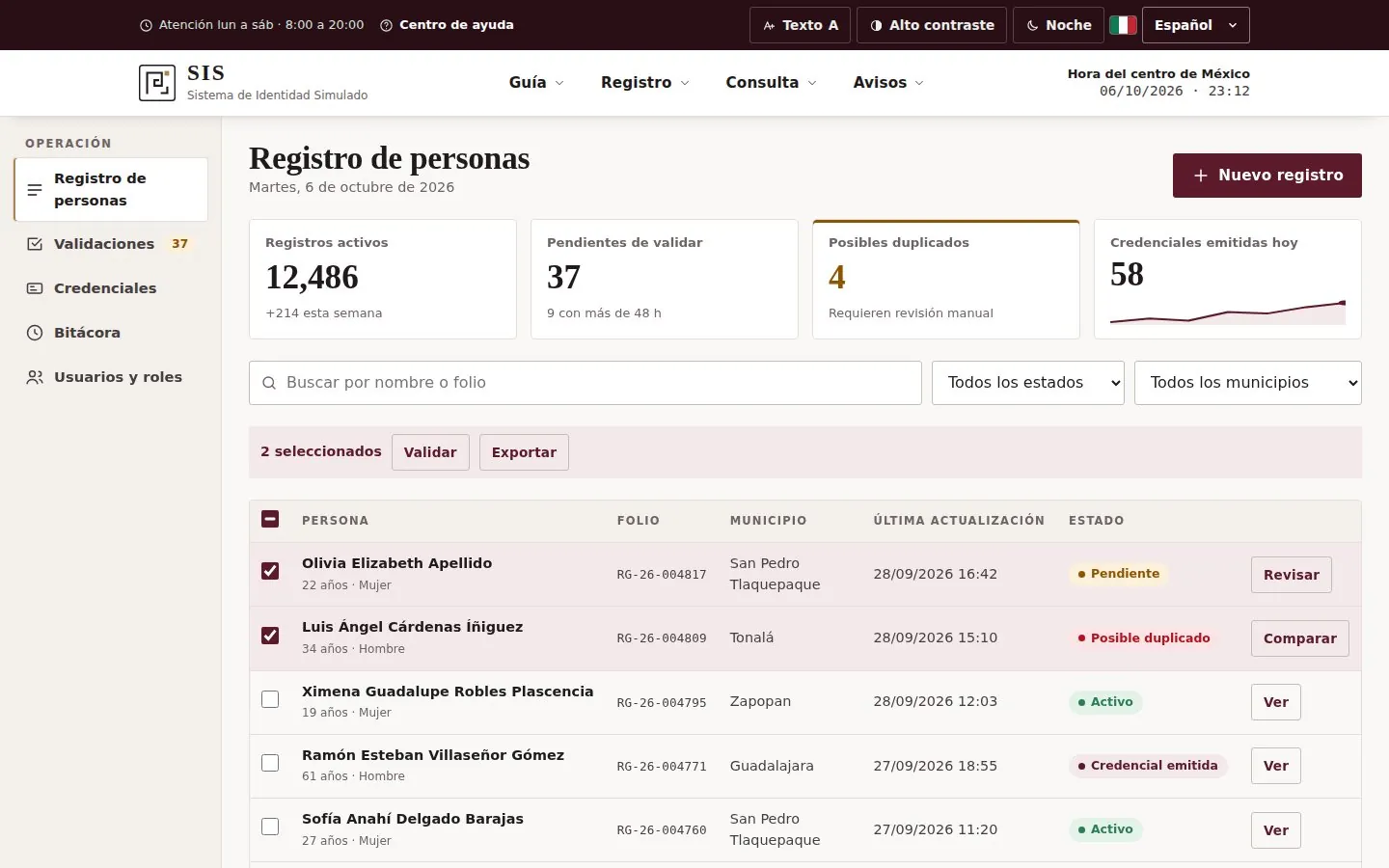Uncheck Luis Ángel Cárdenas Íñiguez checkbox
Screen dimensions: 1389x868
[x=270, y=636]
